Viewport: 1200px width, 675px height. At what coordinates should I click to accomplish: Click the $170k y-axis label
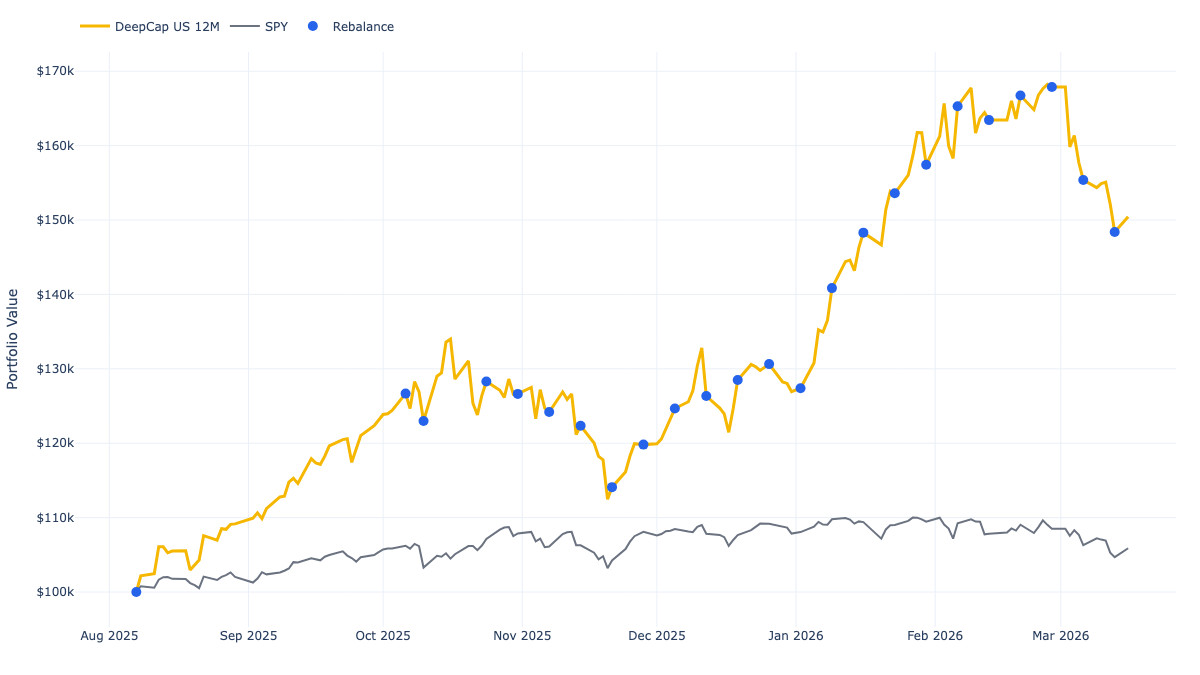(x=54, y=71)
